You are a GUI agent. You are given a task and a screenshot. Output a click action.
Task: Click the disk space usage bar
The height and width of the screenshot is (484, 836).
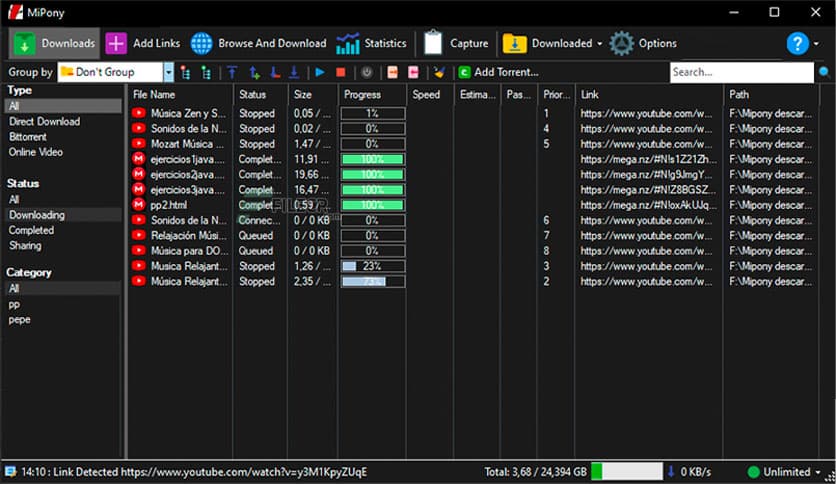(x=627, y=472)
